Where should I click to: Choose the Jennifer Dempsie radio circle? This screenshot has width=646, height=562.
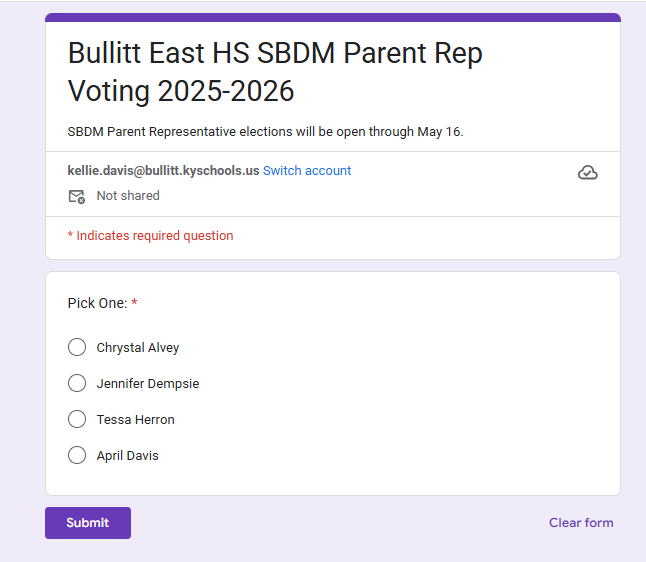(x=77, y=383)
